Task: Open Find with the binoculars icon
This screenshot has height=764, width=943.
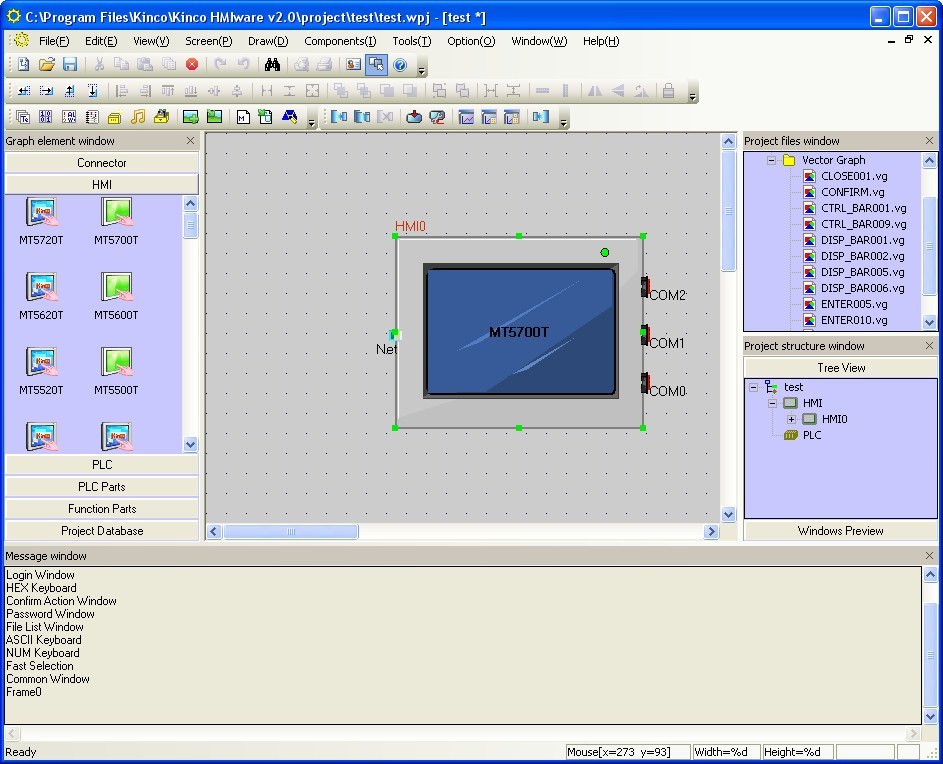Action: 272,64
